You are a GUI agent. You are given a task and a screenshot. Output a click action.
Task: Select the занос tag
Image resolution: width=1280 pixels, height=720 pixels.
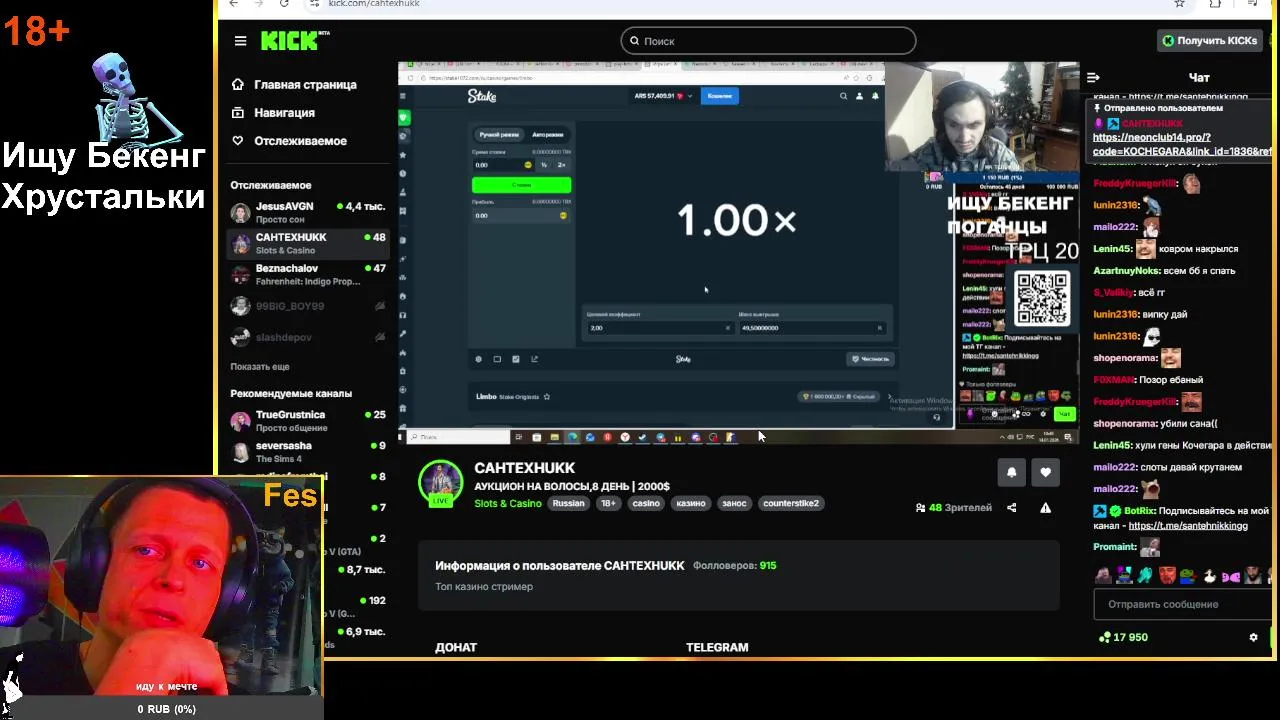pyautogui.click(x=734, y=503)
